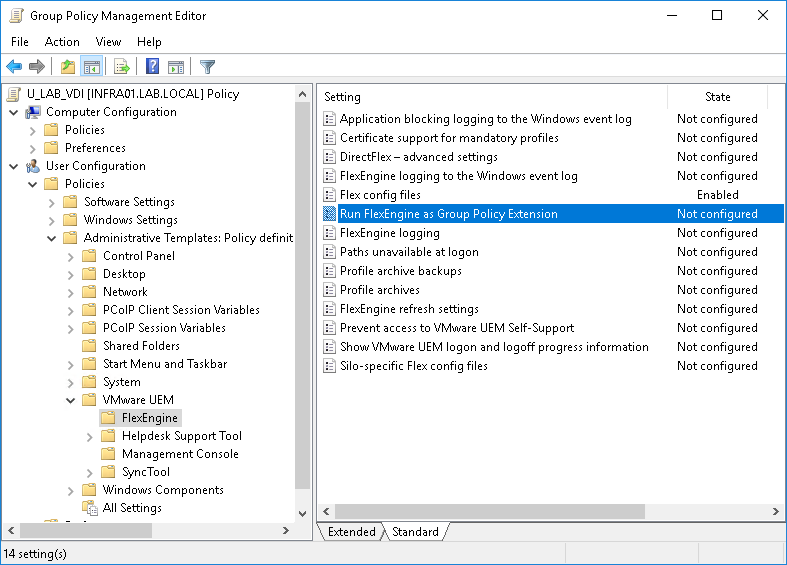This screenshot has width=787, height=565.
Task: Open the Action menu
Action: 62,42
